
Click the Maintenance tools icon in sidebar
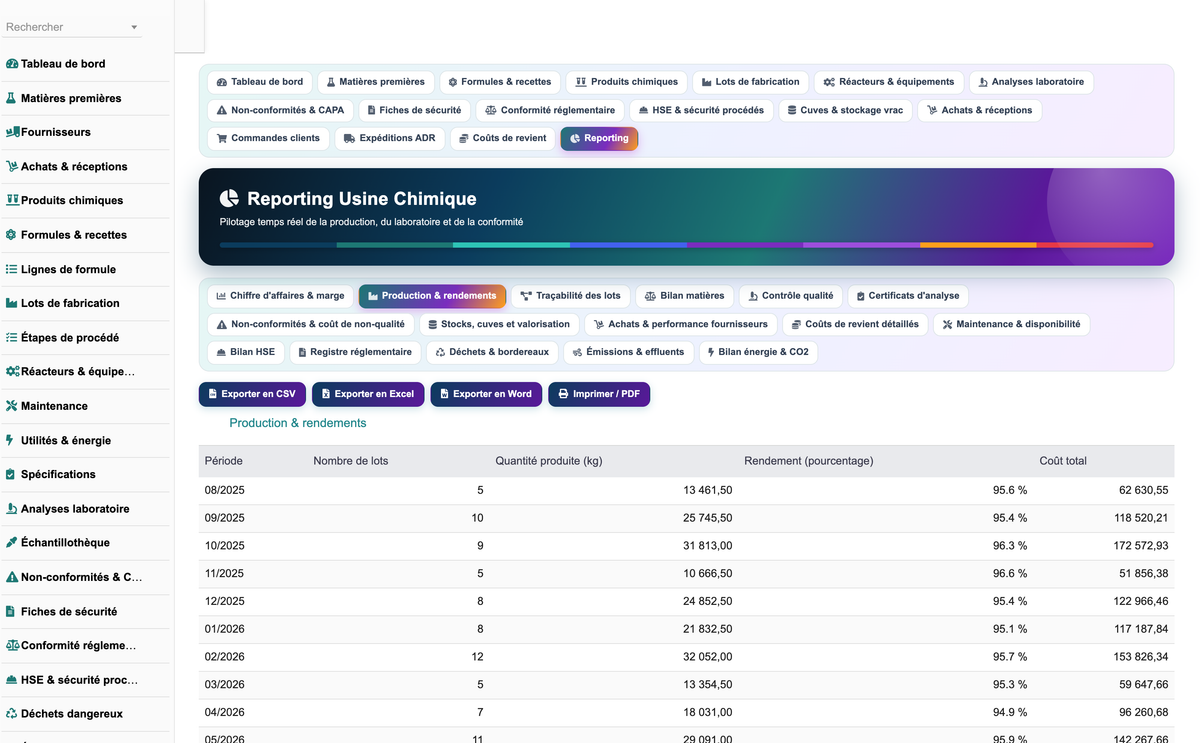click(12, 406)
